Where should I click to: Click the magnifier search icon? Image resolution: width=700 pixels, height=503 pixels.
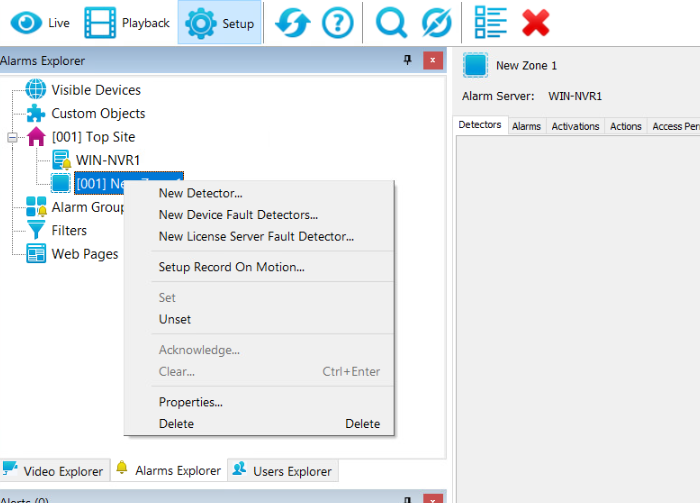pos(391,23)
